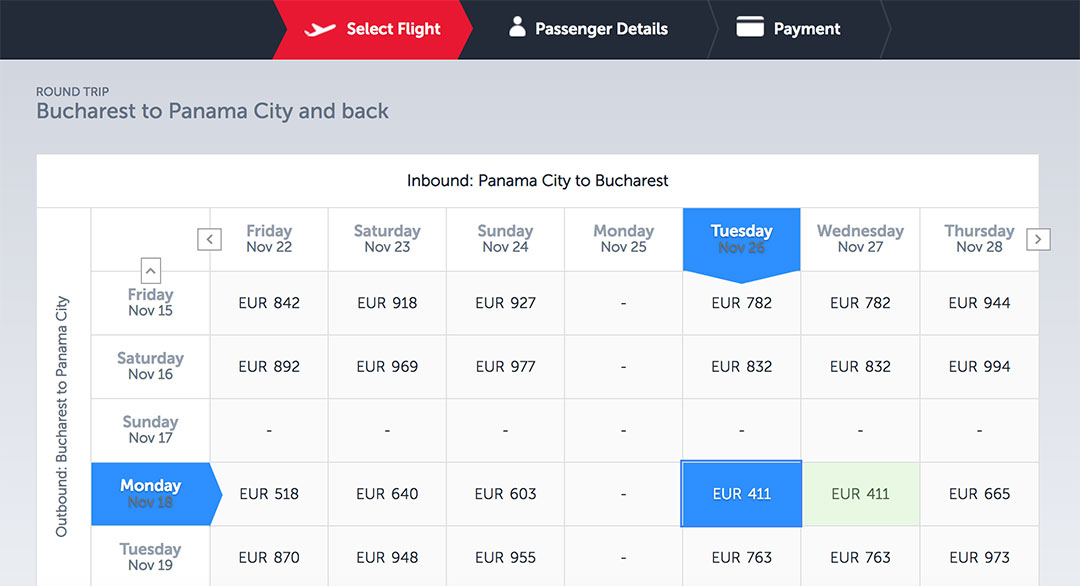Viewport: 1080px width, 586px height.
Task: Switch to the Passenger Details step
Action: 600,29
